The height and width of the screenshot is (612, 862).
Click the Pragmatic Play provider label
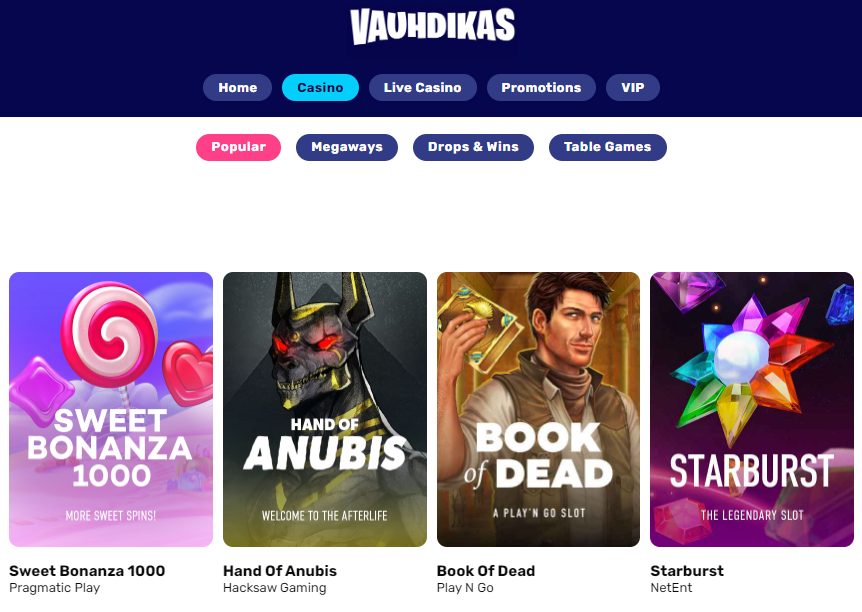coord(54,588)
